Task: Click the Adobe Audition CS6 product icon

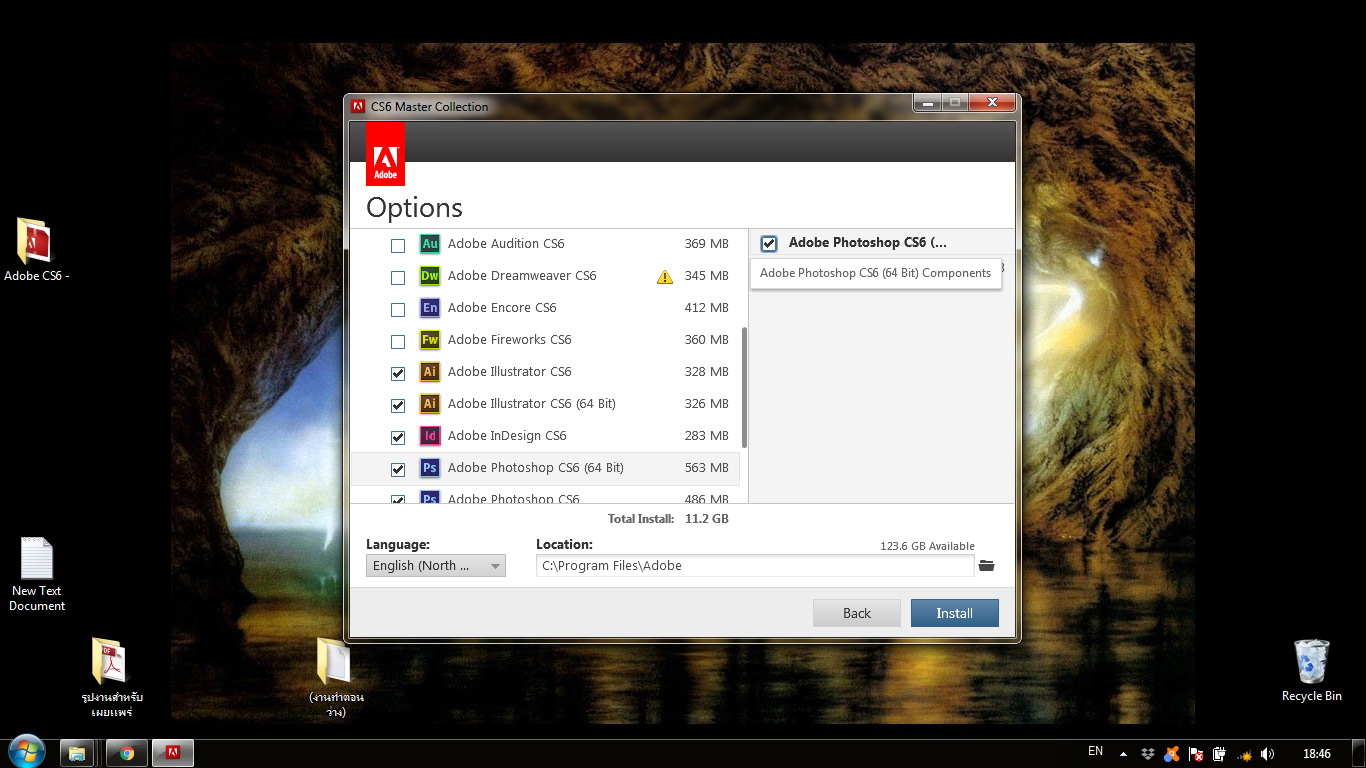Action: [429, 244]
